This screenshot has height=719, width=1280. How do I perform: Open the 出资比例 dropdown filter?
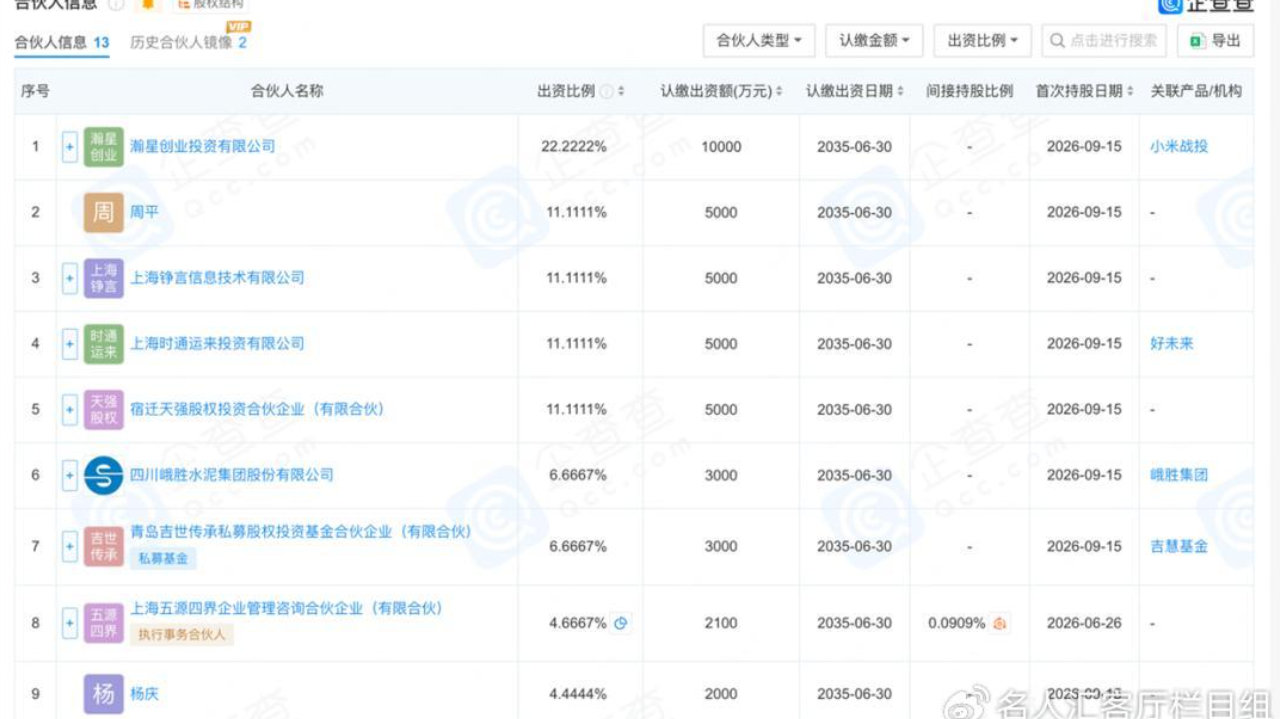pyautogui.click(x=982, y=41)
